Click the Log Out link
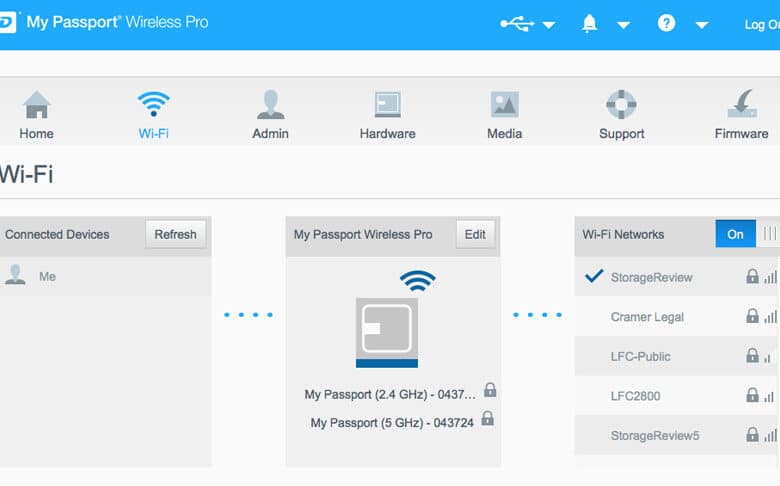Screen dimensions: 780x486 762,24
